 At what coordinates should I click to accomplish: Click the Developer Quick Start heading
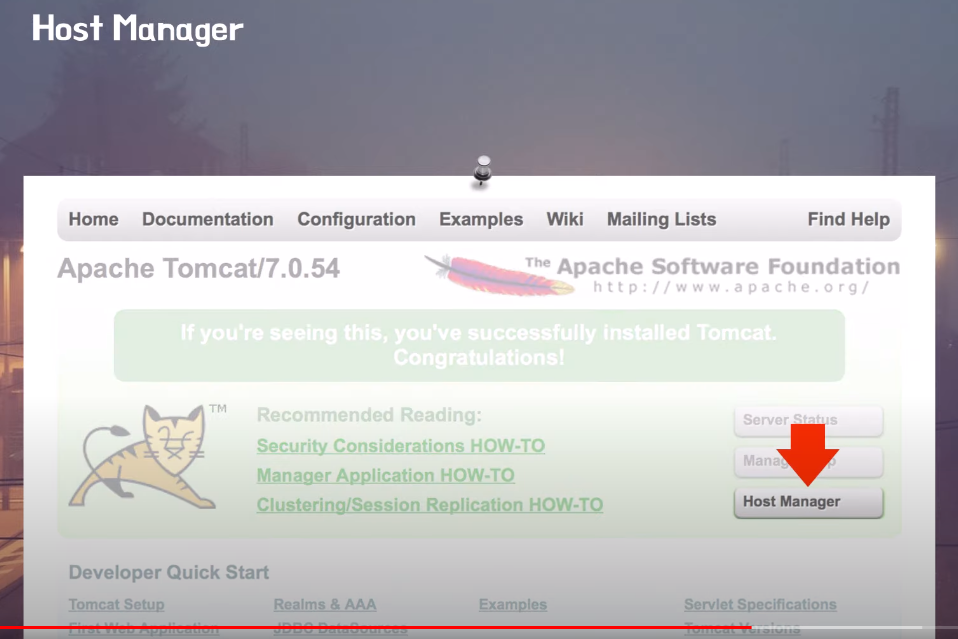[169, 572]
